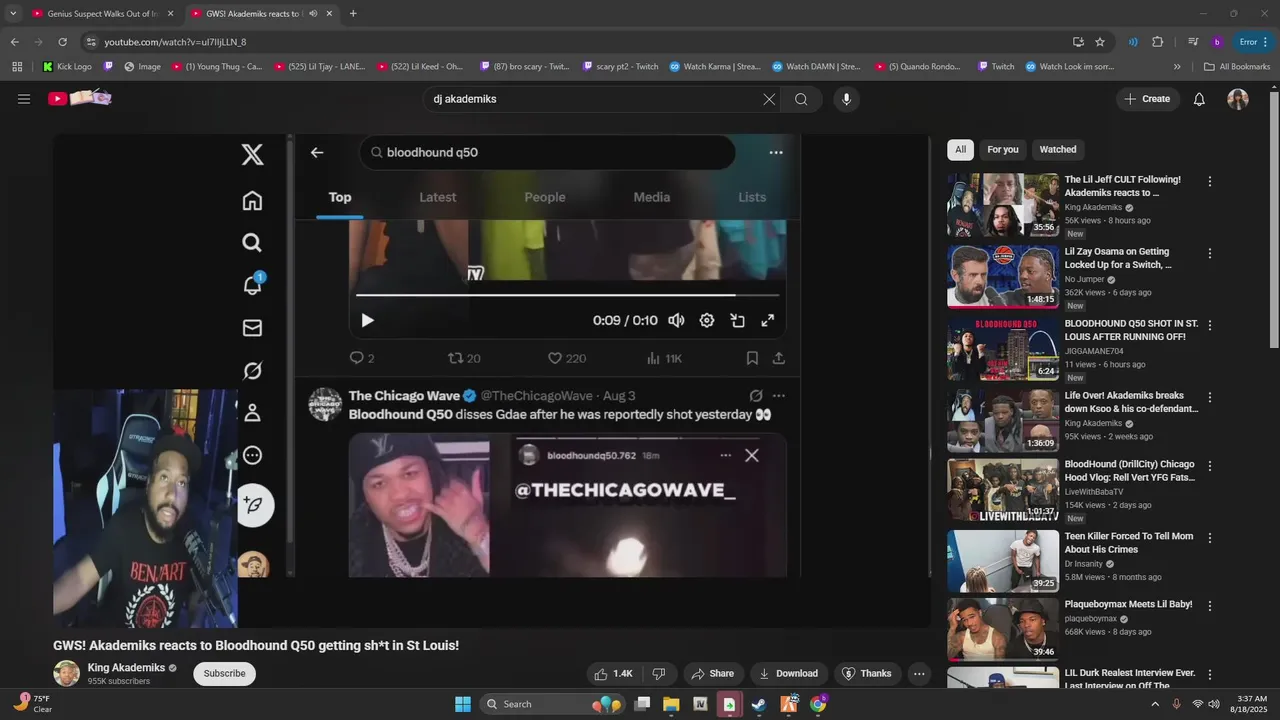Screen dimensions: 1280x720
Task: Mute the audio-playing GWS! Akademiks tab
Action: 313,13
